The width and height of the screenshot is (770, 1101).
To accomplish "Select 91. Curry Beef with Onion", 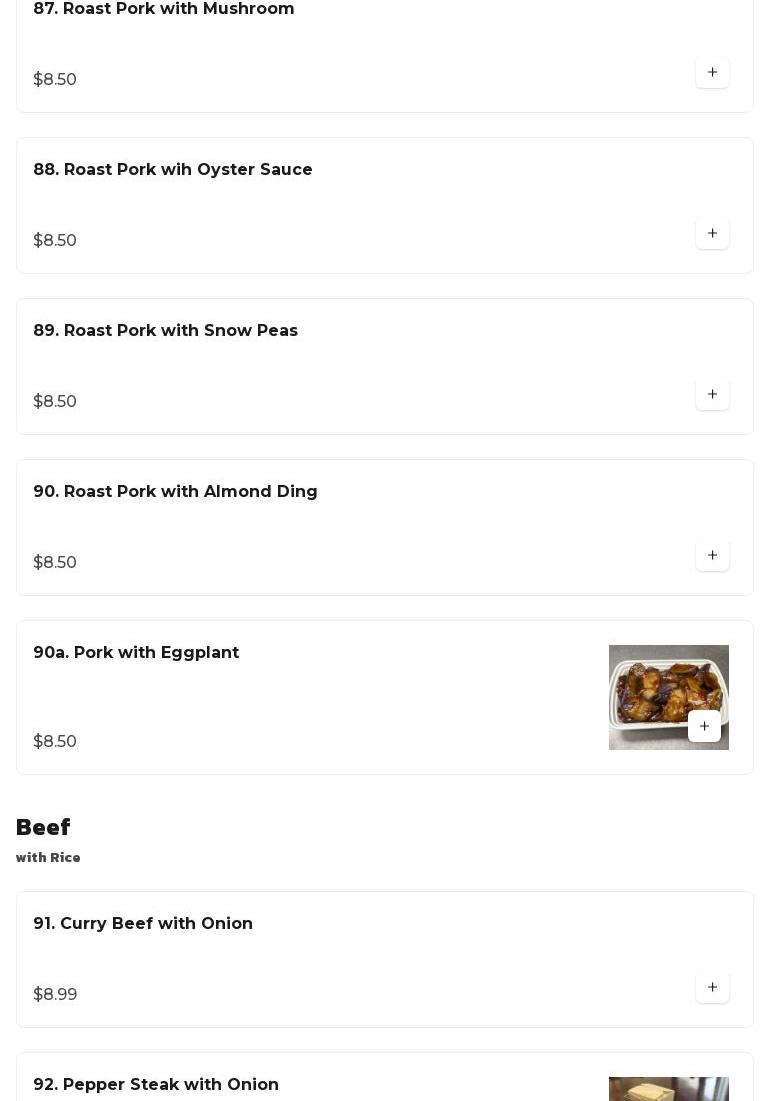I will (x=143, y=924).
